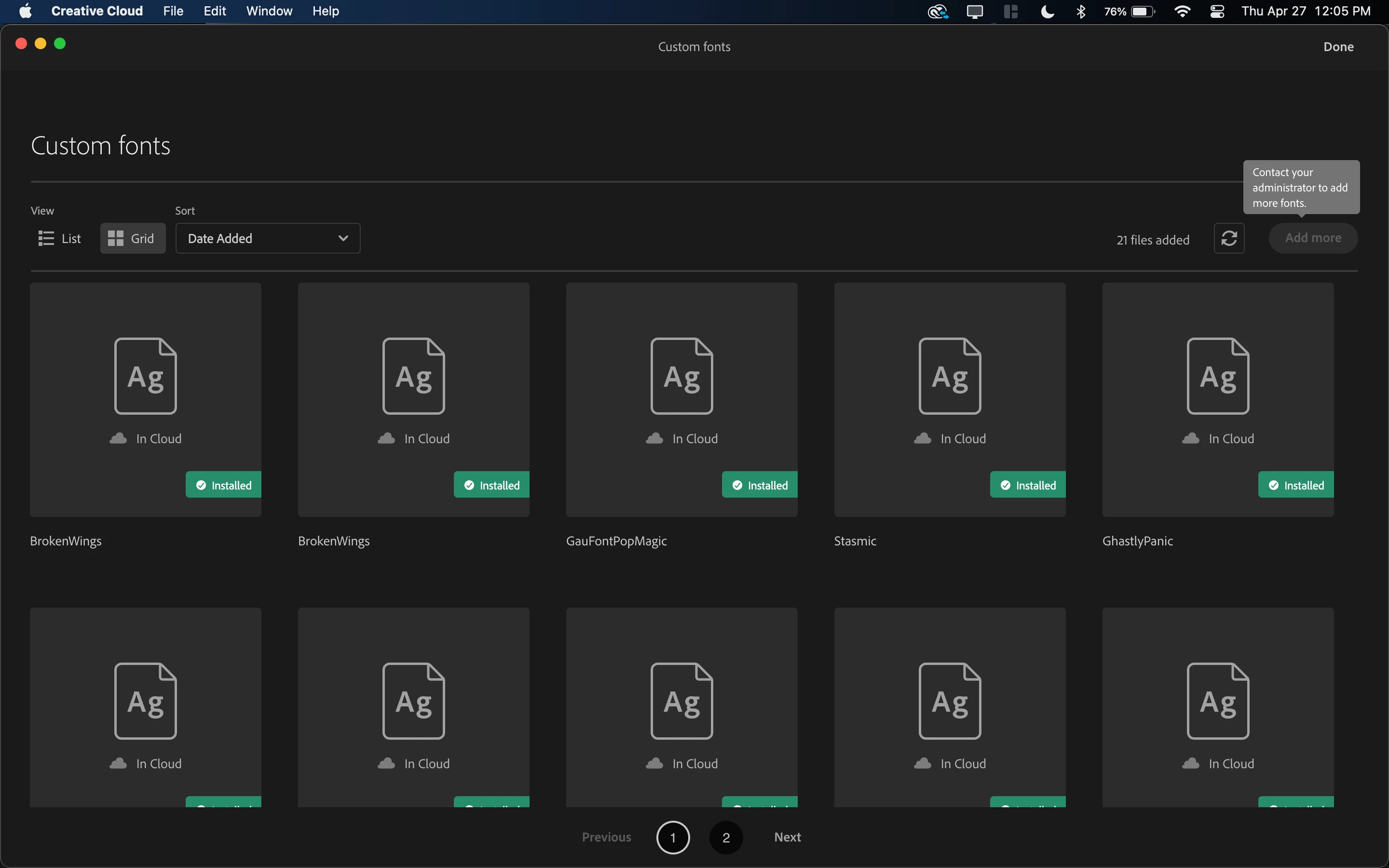Click the GauFontPopMagic font Ag file icon
Image resolution: width=1389 pixels, height=868 pixels.
pyautogui.click(x=681, y=376)
